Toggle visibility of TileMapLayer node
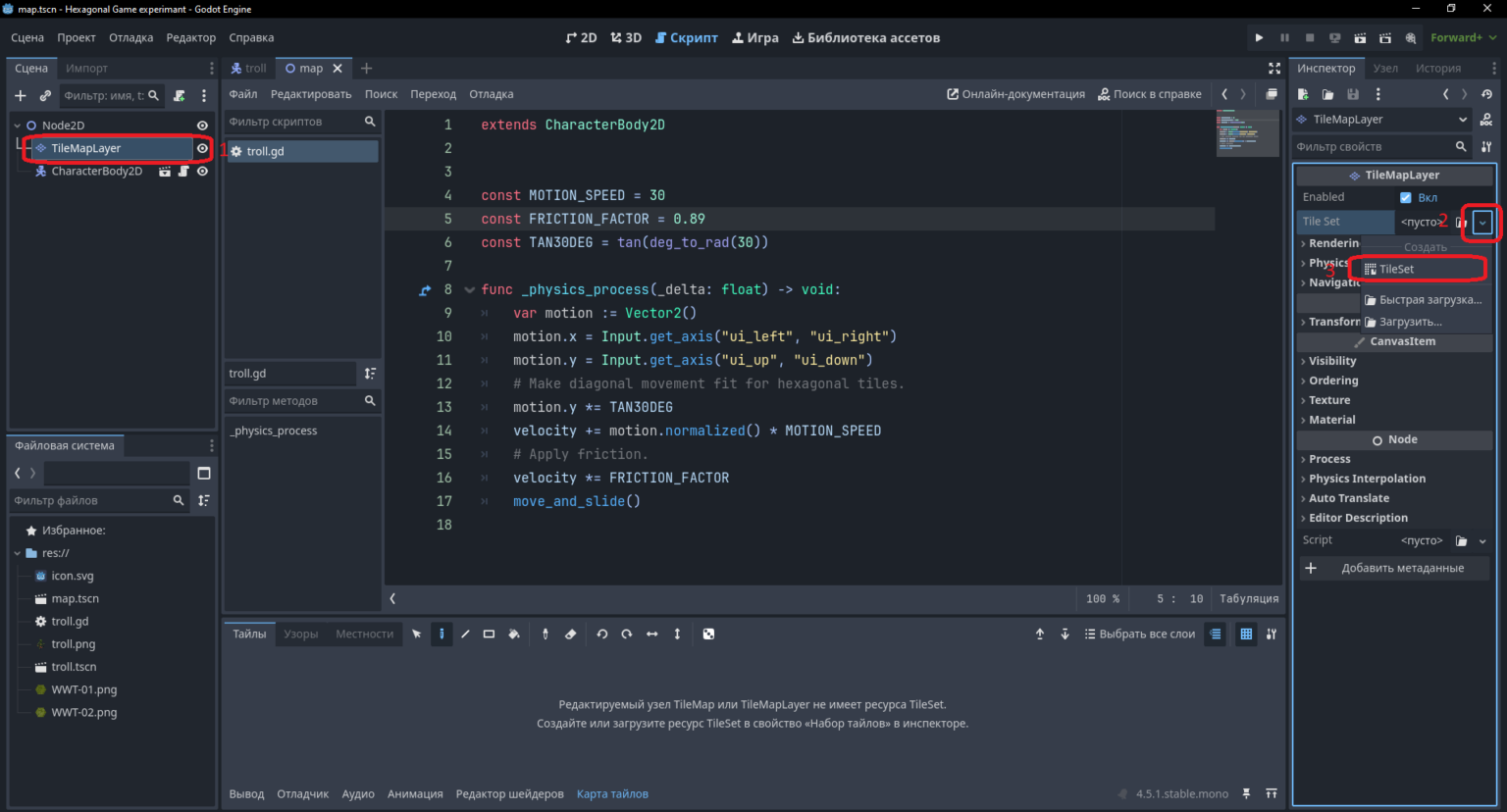Screen dimensions: 1507x812 pos(202,149)
